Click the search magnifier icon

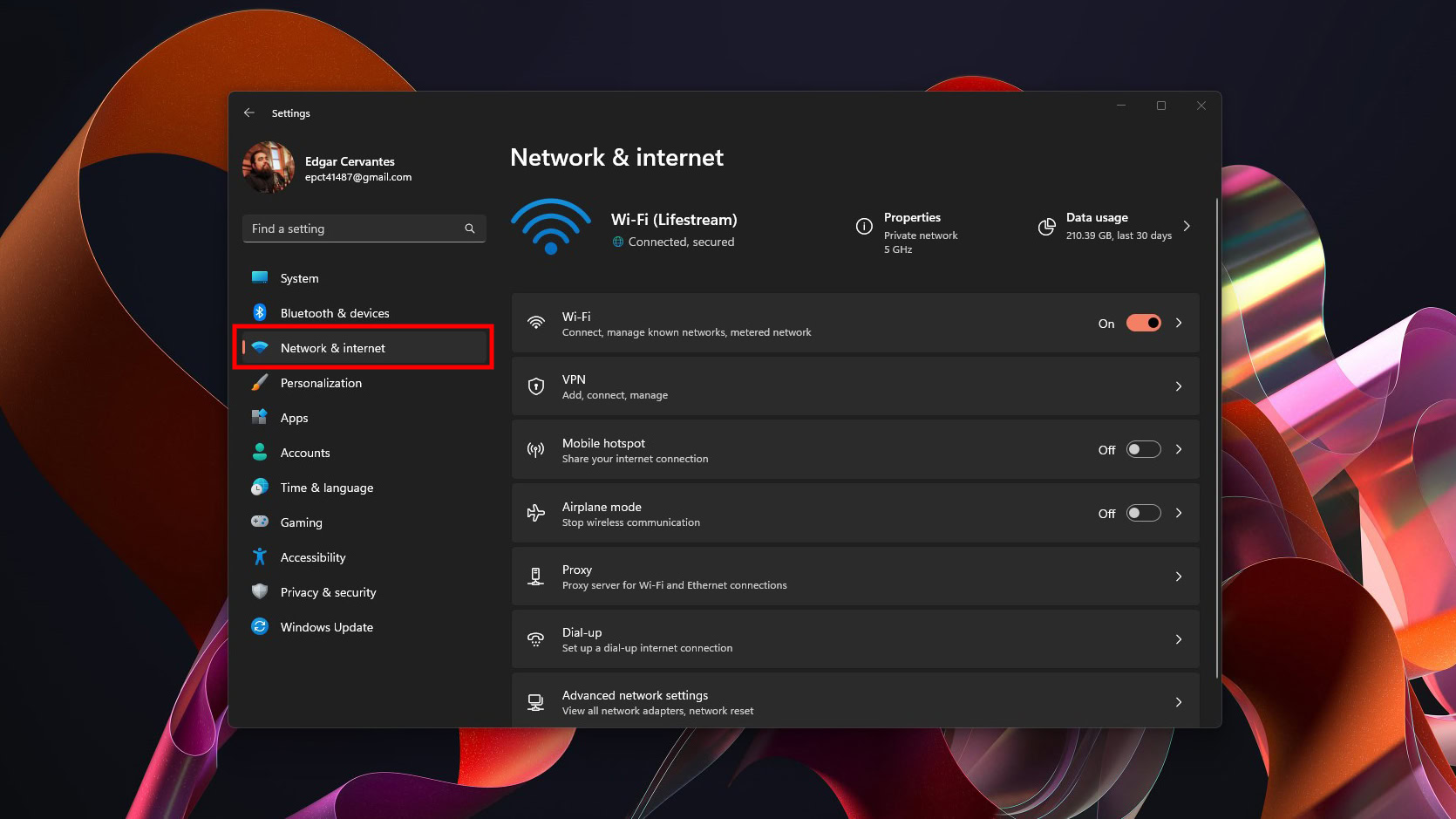[x=470, y=229]
